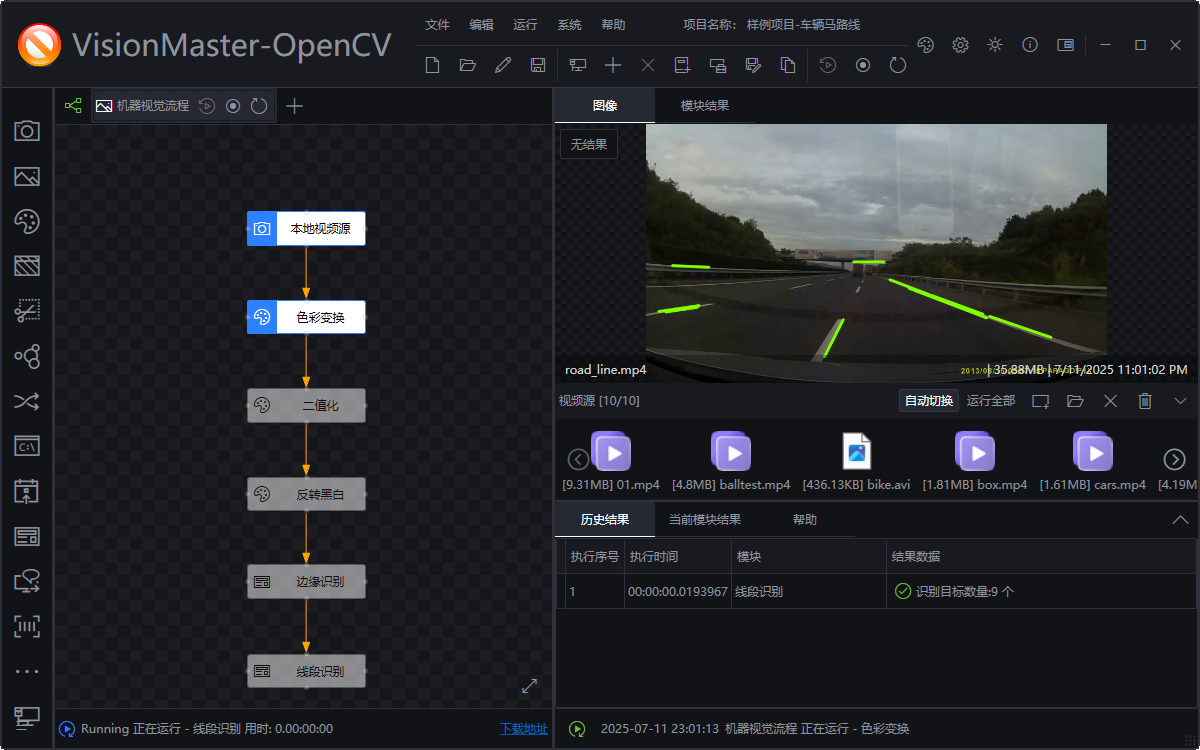Select the balltest.mp4 video thumbnail
This screenshot has height=750, width=1200.
[x=731, y=451]
